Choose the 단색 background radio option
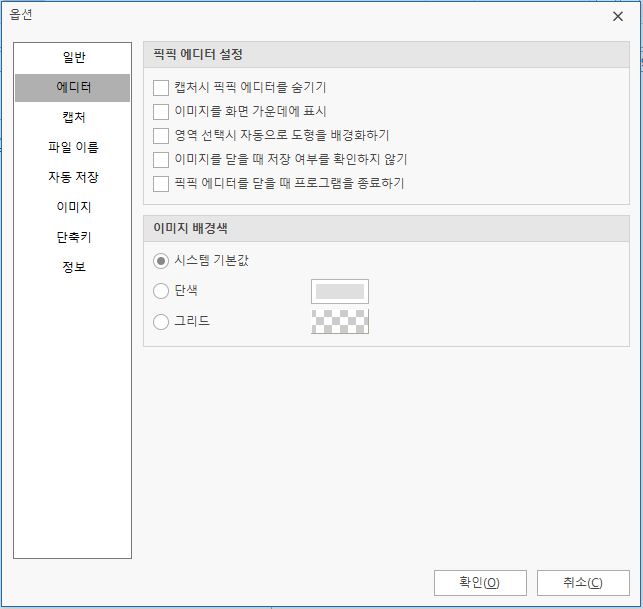643x609 pixels. tap(161, 291)
